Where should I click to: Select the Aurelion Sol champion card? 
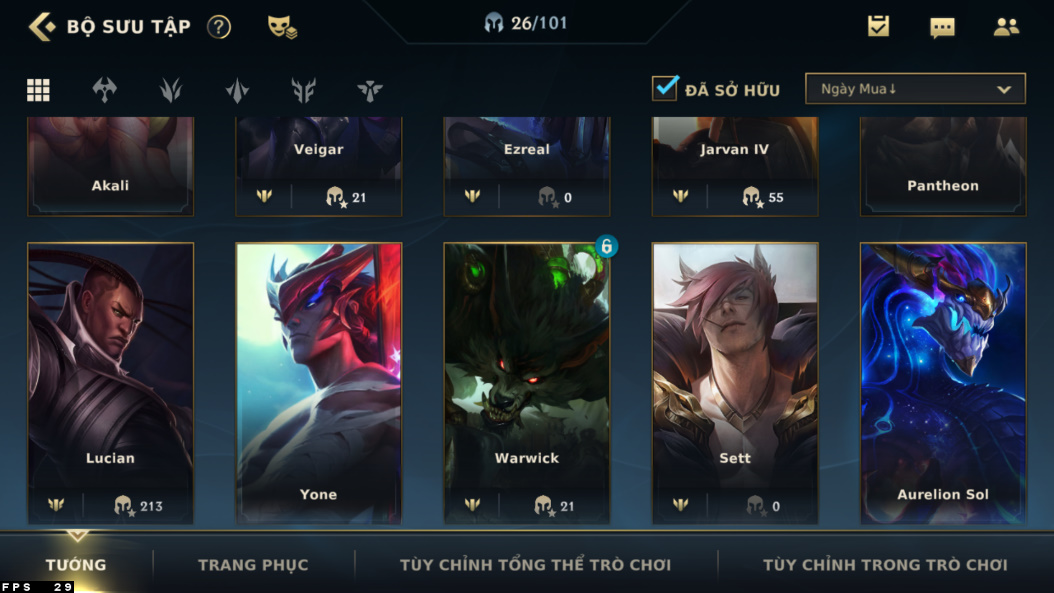(943, 383)
